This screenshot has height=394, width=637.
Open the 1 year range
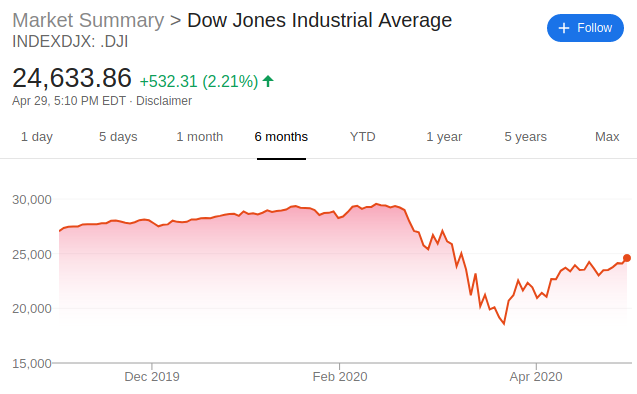pos(444,137)
